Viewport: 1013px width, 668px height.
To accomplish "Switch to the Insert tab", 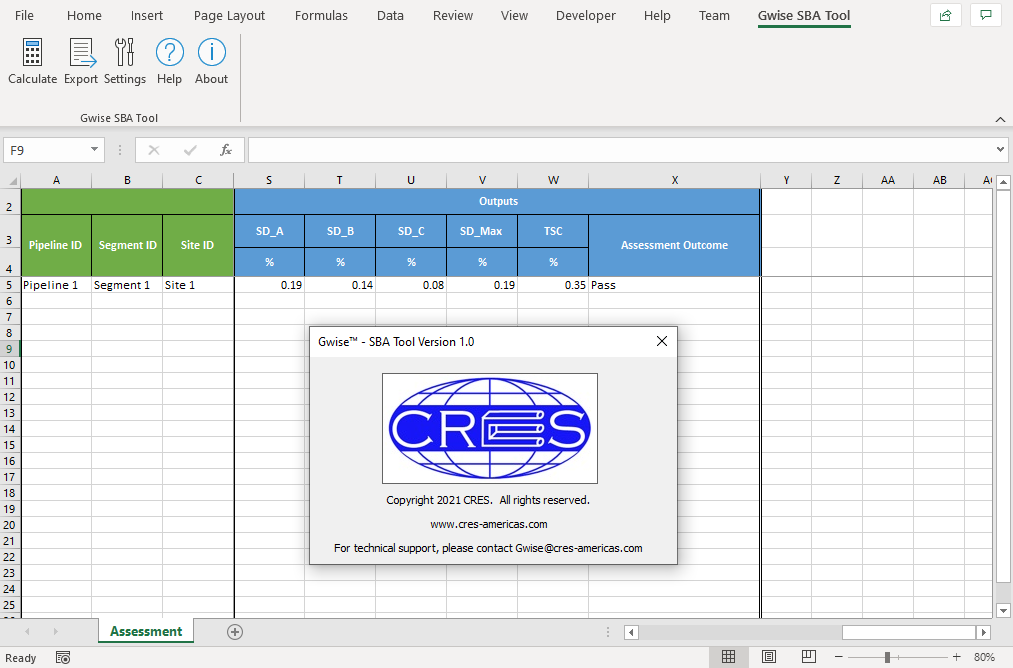I will coord(147,16).
